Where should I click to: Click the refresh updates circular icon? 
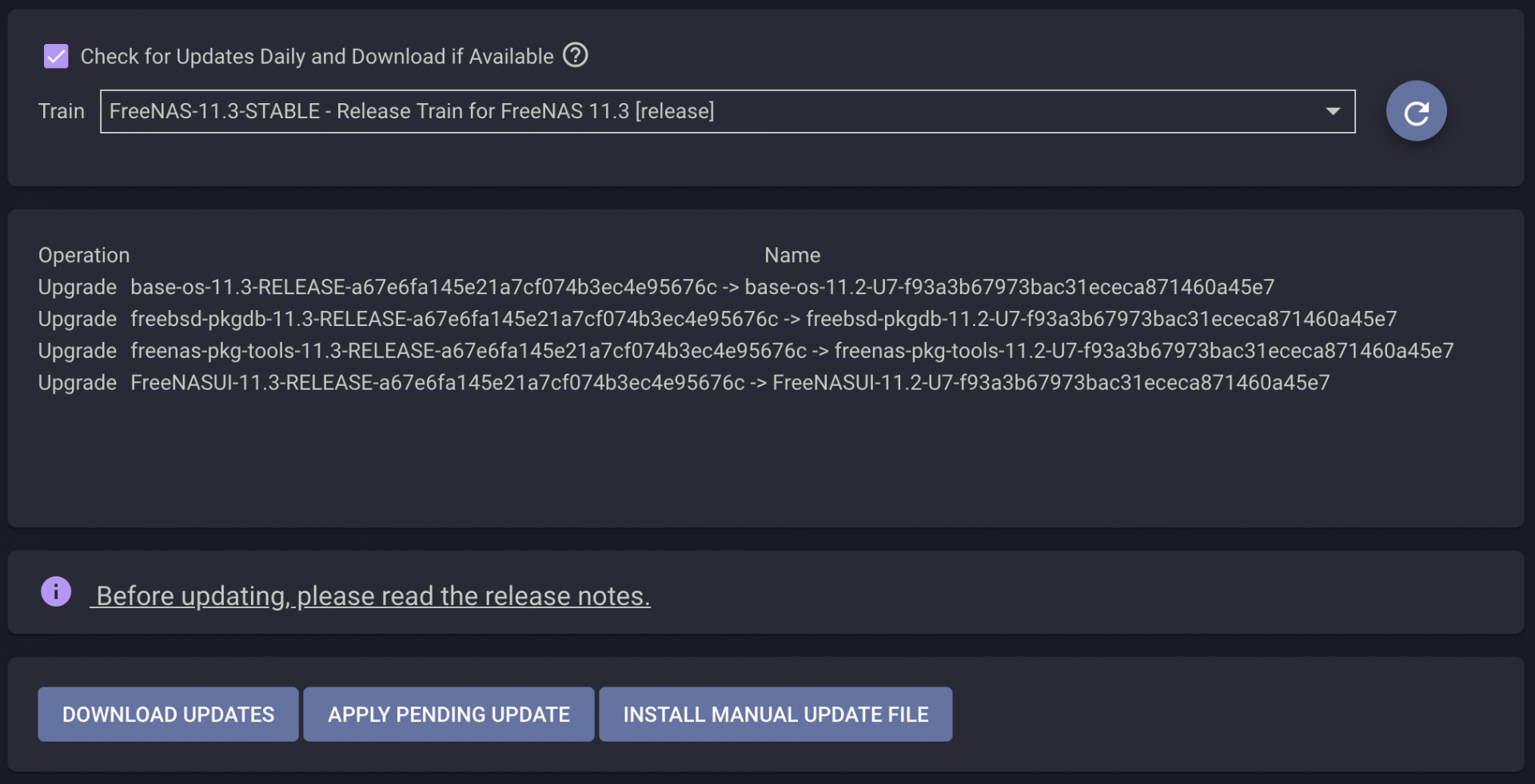pyautogui.click(x=1416, y=112)
